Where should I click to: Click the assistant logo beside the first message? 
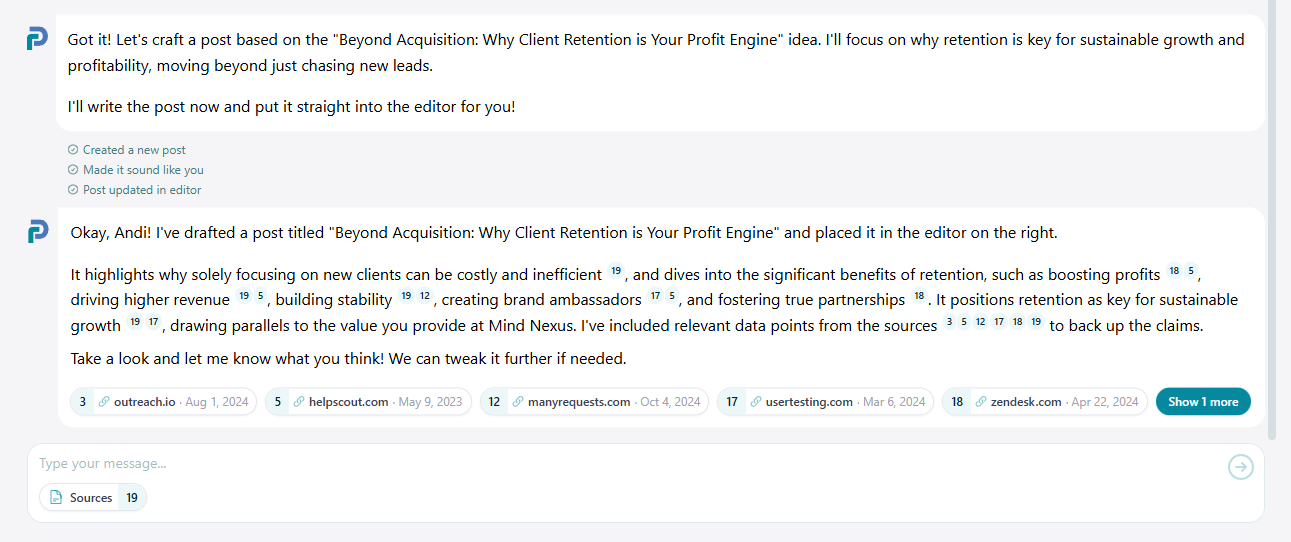click(x=37, y=40)
